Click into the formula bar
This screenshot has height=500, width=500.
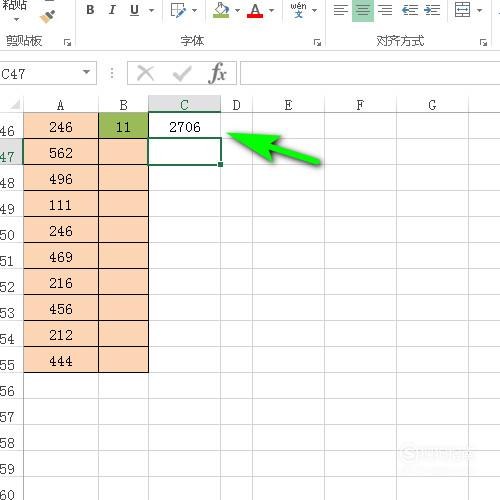370,73
